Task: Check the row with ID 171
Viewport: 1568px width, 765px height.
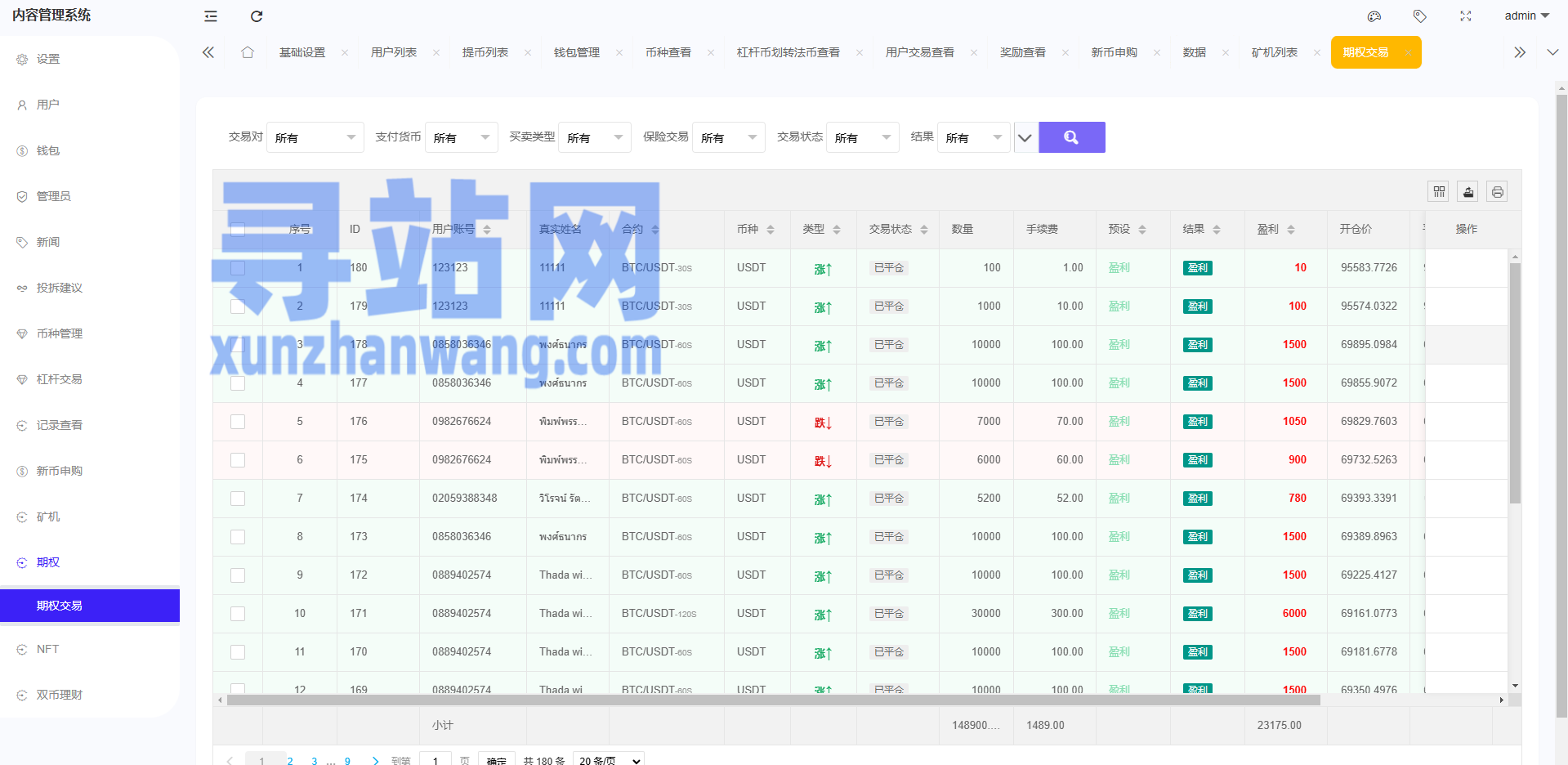Action: click(238, 614)
